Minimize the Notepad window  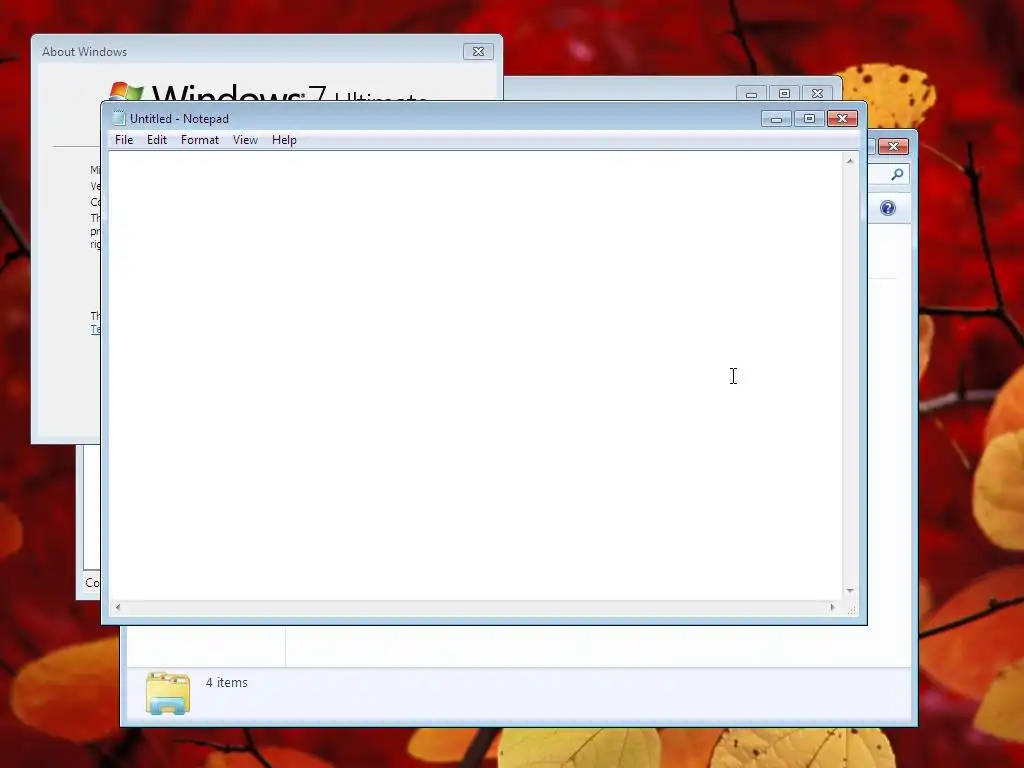click(x=776, y=118)
